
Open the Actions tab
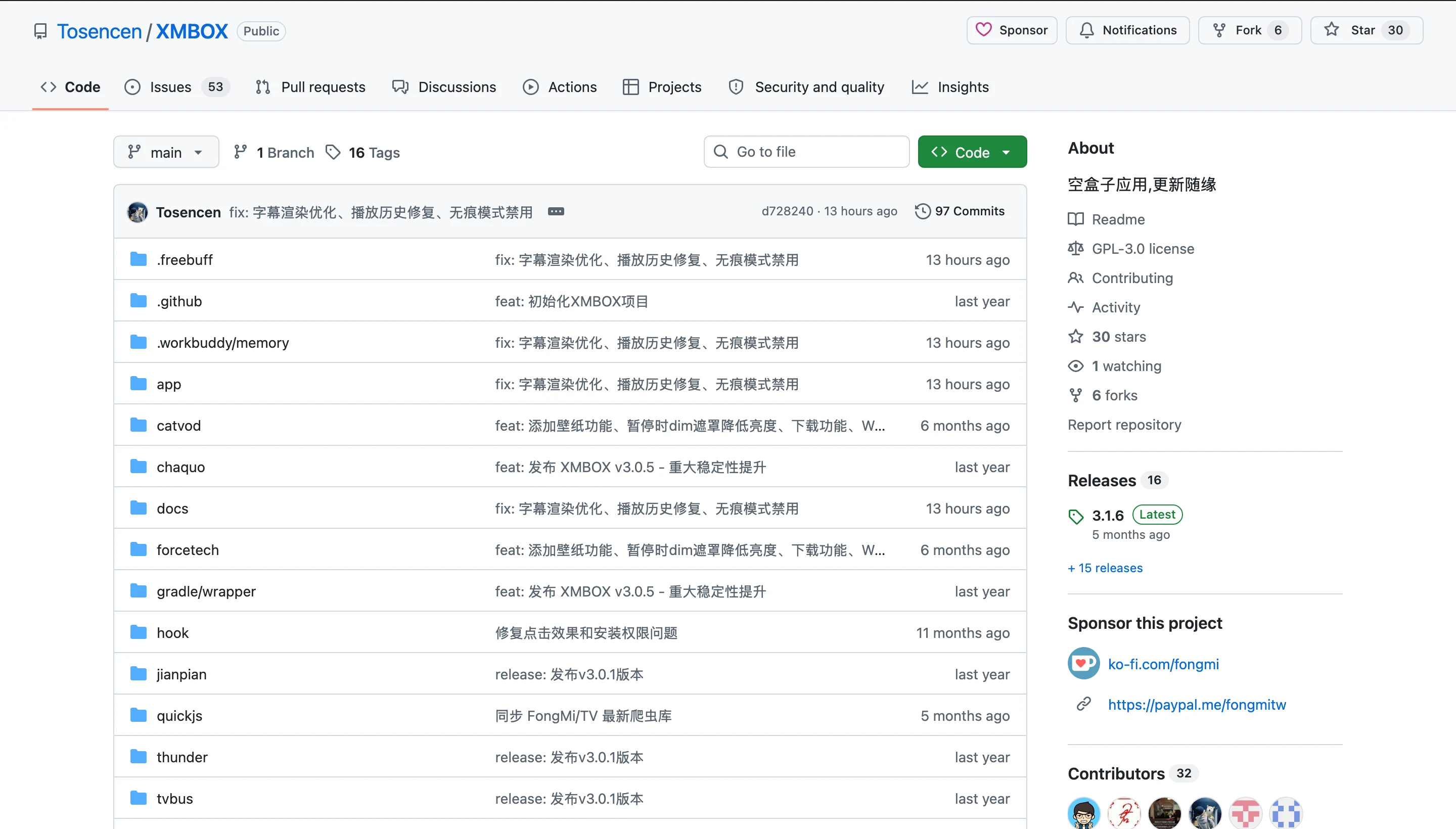tap(560, 87)
